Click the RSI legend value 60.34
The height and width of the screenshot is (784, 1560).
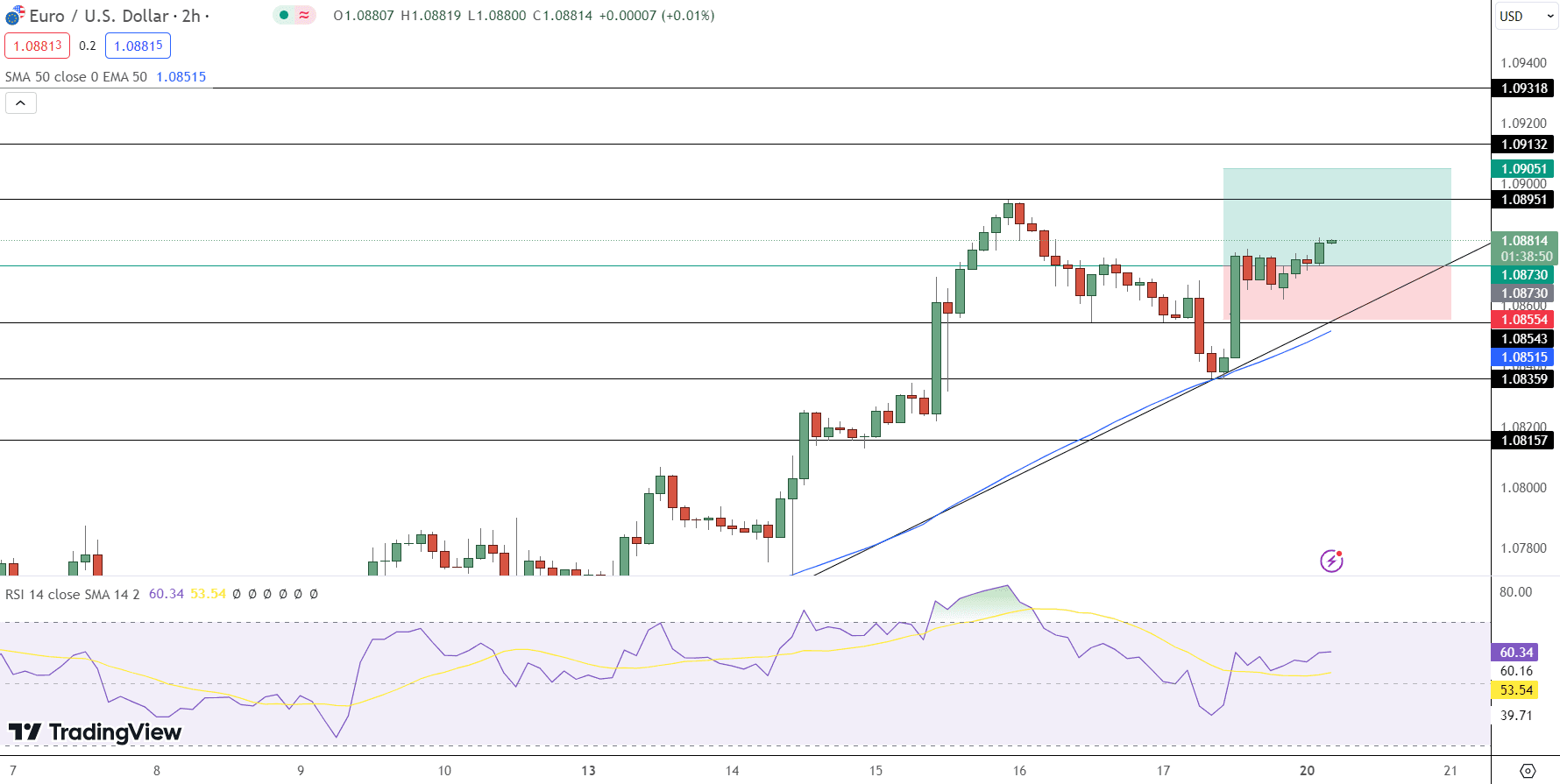pyautogui.click(x=167, y=594)
